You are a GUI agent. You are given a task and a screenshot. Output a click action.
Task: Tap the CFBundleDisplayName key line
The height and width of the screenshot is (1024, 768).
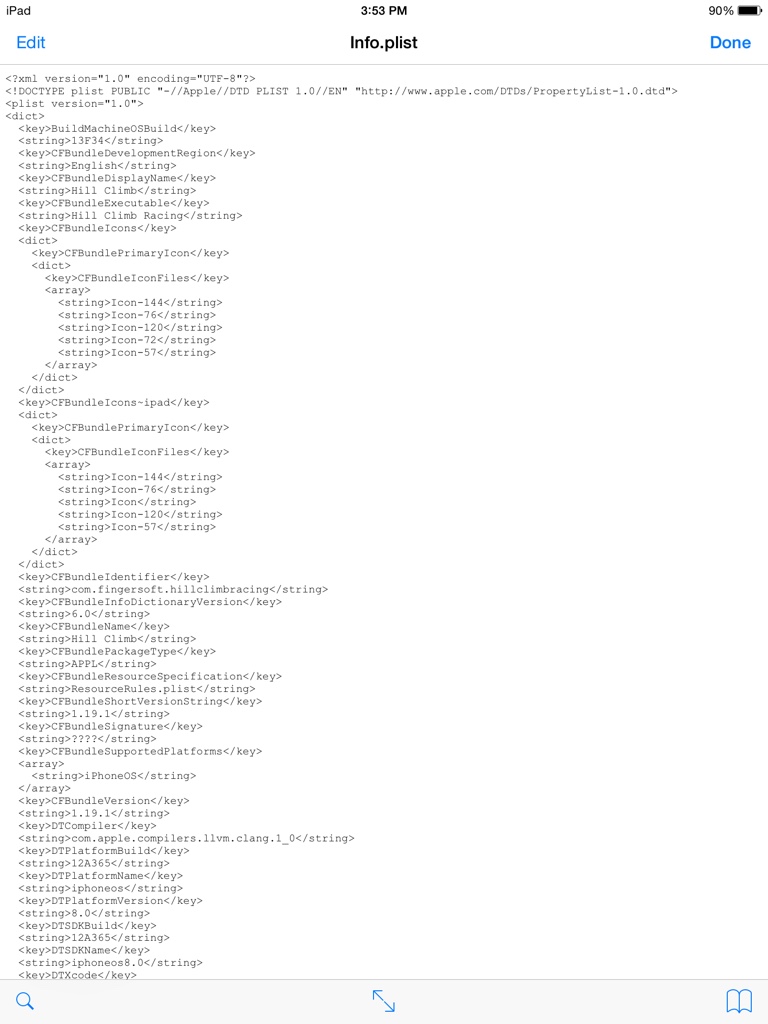coord(117,178)
